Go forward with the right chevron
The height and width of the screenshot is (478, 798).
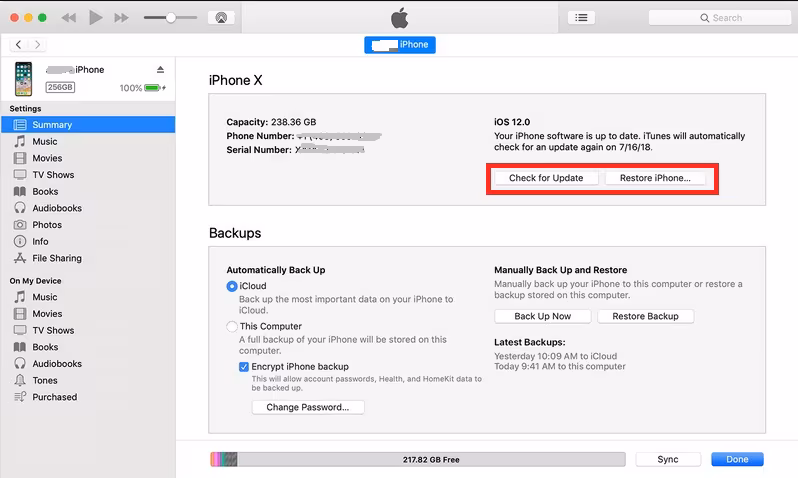[x=37, y=45]
